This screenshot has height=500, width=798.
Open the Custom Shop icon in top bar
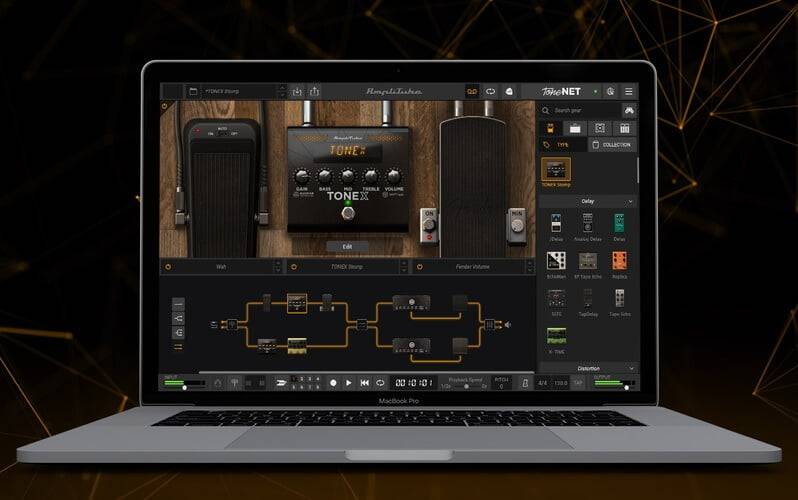pos(509,92)
